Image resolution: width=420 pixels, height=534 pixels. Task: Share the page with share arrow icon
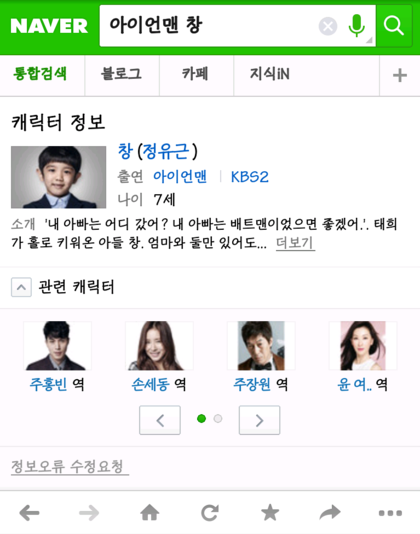pos(330,513)
